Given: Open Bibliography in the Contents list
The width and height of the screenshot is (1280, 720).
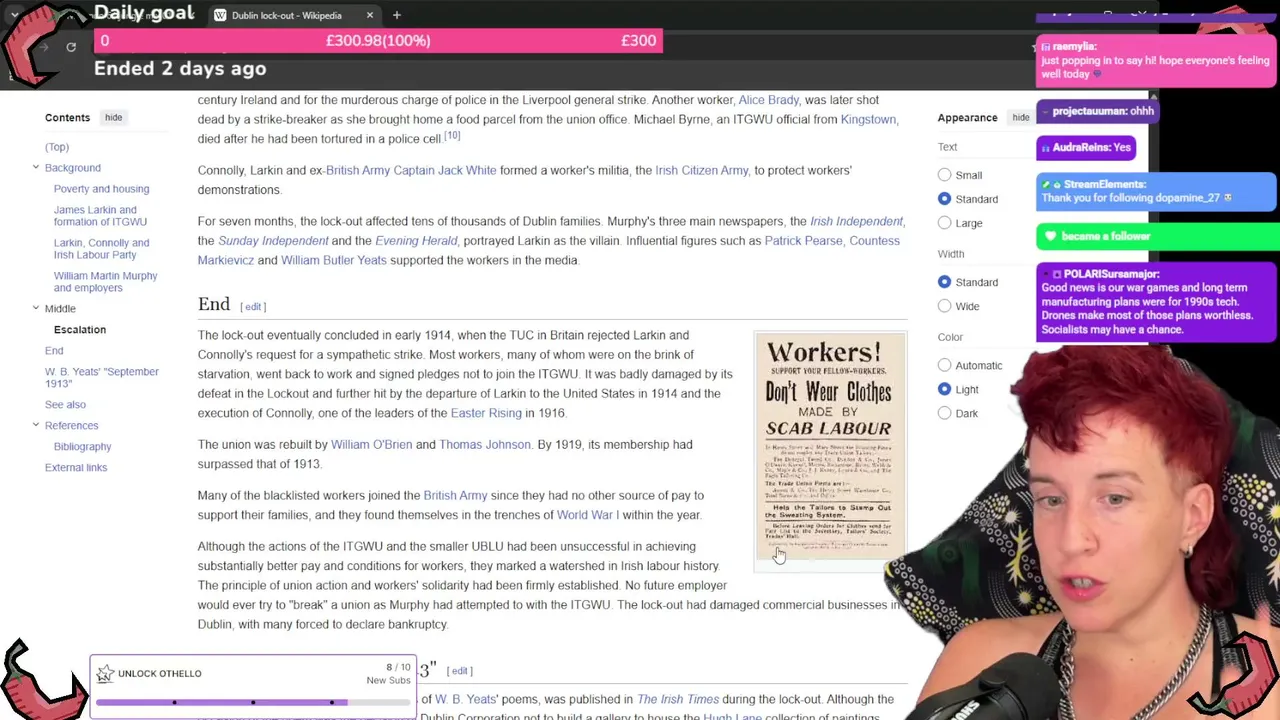Looking at the screenshot, I should coord(83,447).
